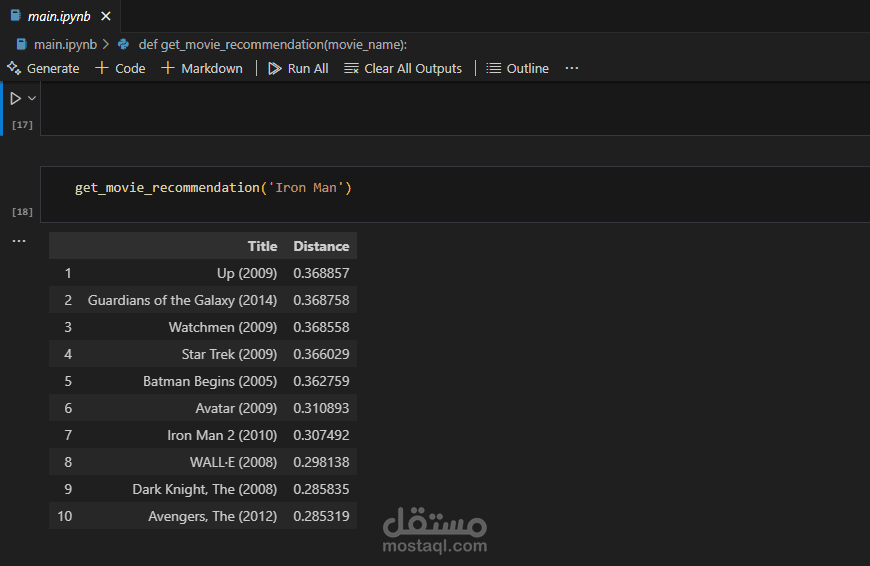The height and width of the screenshot is (566, 870).
Task: Click the Title column header
Action: [262, 246]
